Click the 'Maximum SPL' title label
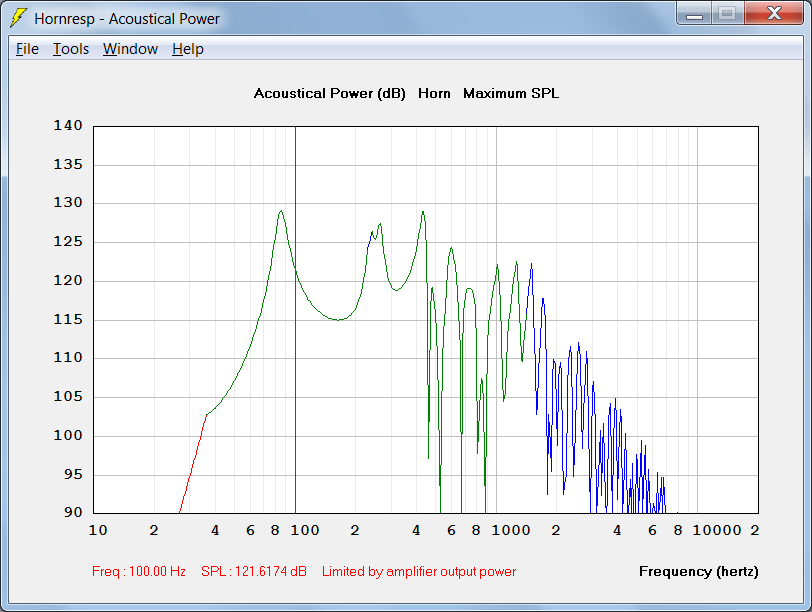The width and height of the screenshot is (812, 612). coord(511,94)
